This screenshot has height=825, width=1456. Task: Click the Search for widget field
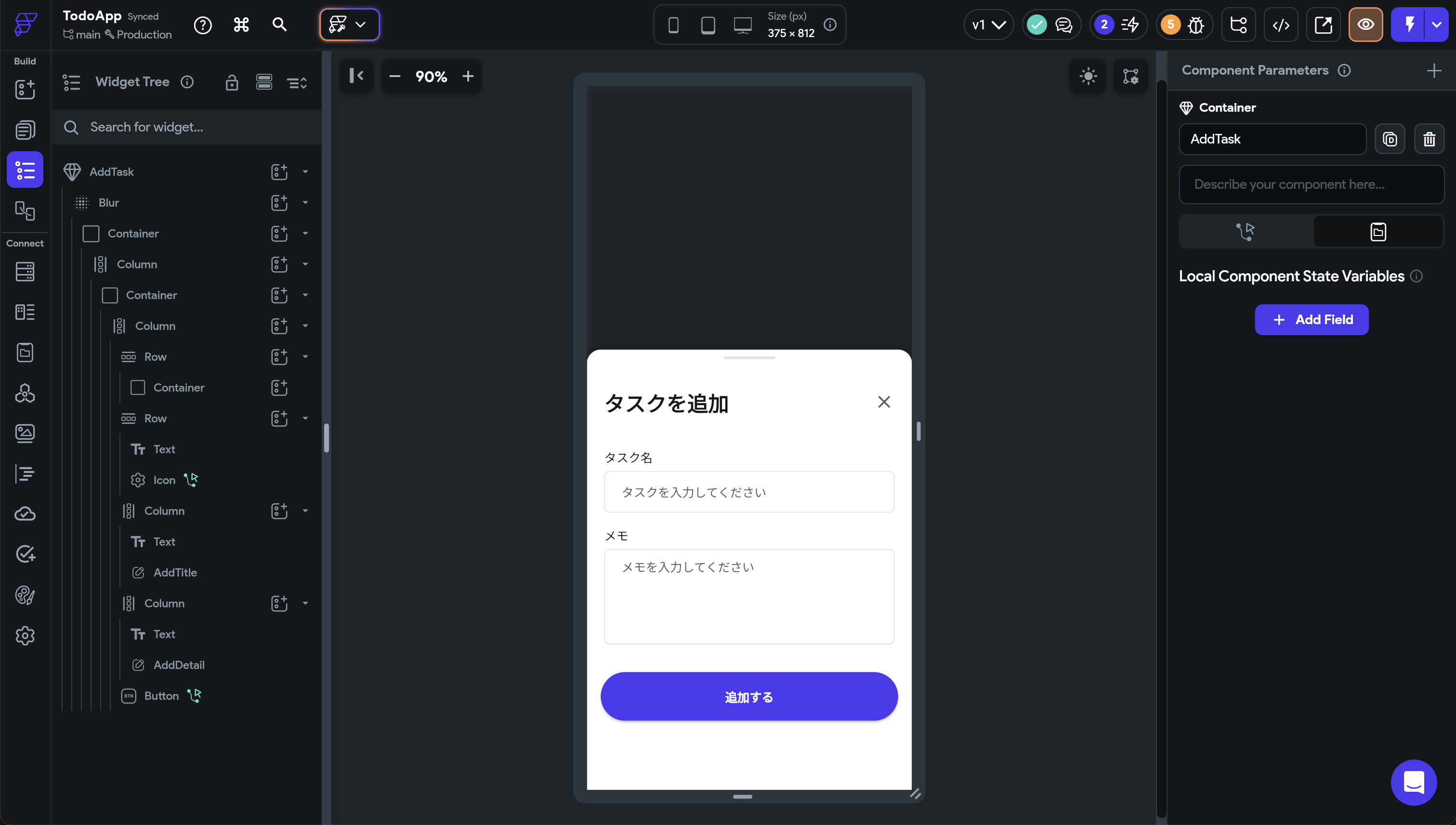coord(187,127)
